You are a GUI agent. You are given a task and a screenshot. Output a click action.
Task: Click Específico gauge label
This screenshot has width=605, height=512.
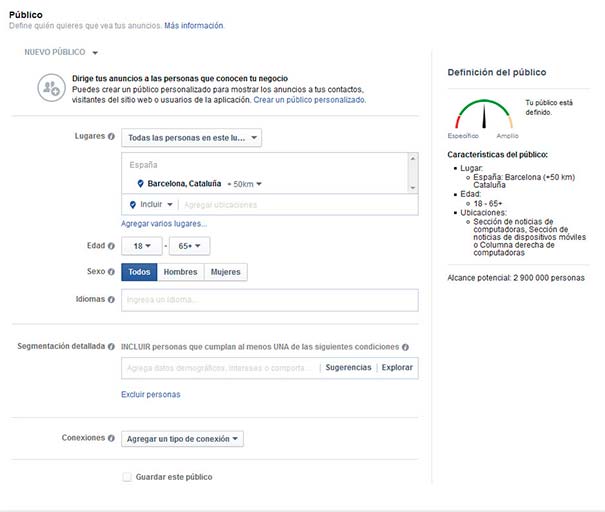coord(463,136)
